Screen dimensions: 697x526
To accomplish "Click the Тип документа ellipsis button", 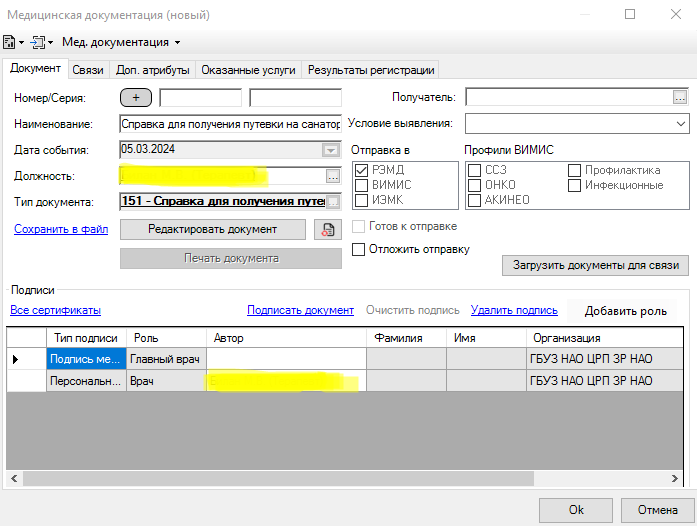I will pyautogui.click(x=333, y=202).
